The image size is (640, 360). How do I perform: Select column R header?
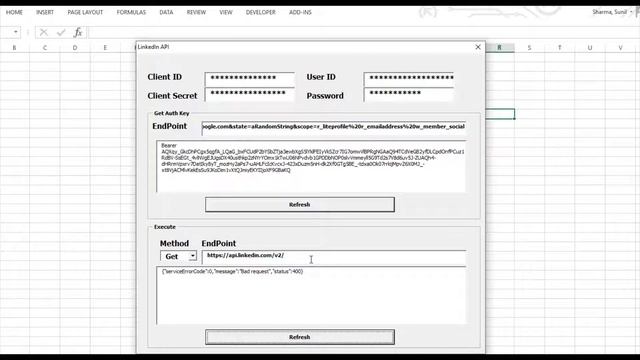coord(500,48)
